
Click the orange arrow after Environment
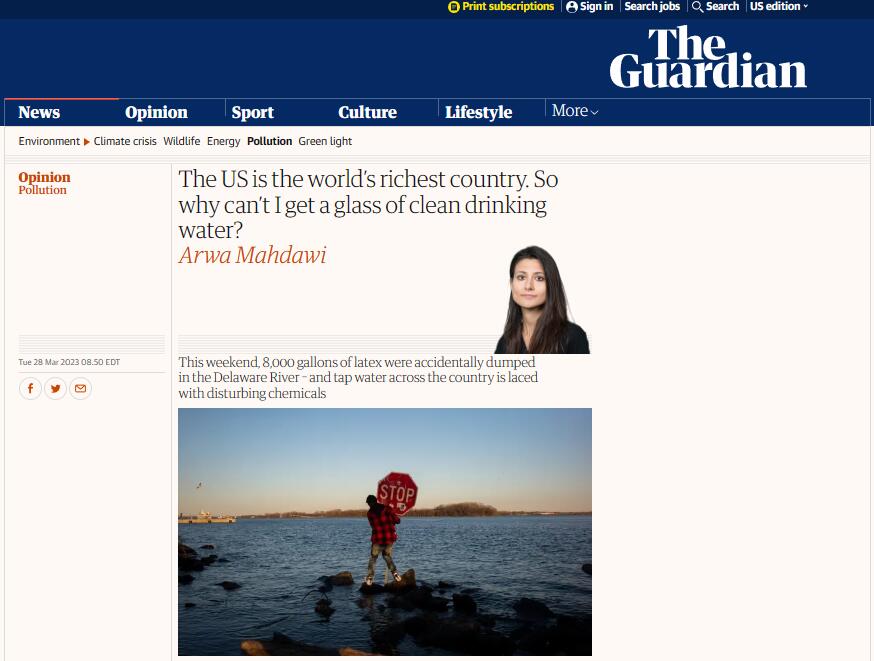pyautogui.click(x=86, y=142)
